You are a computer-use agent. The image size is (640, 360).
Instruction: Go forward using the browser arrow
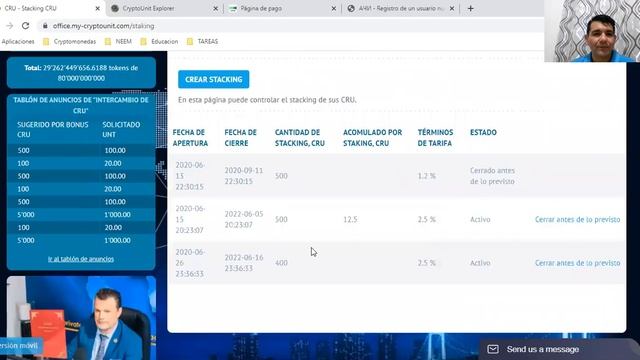(x=9, y=26)
